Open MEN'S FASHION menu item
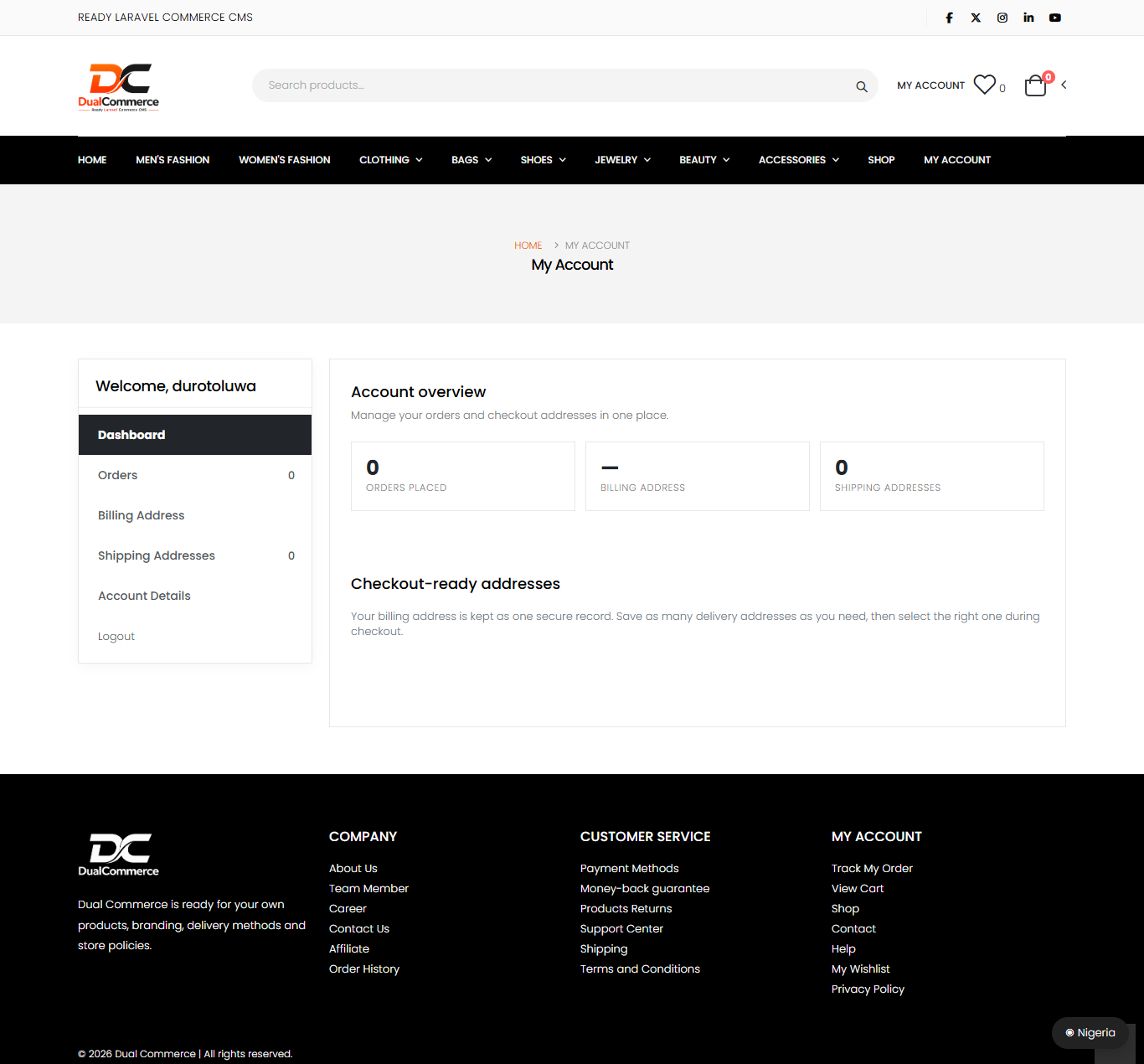This screenshot has height=1064, width=1144. click(173, 160)
